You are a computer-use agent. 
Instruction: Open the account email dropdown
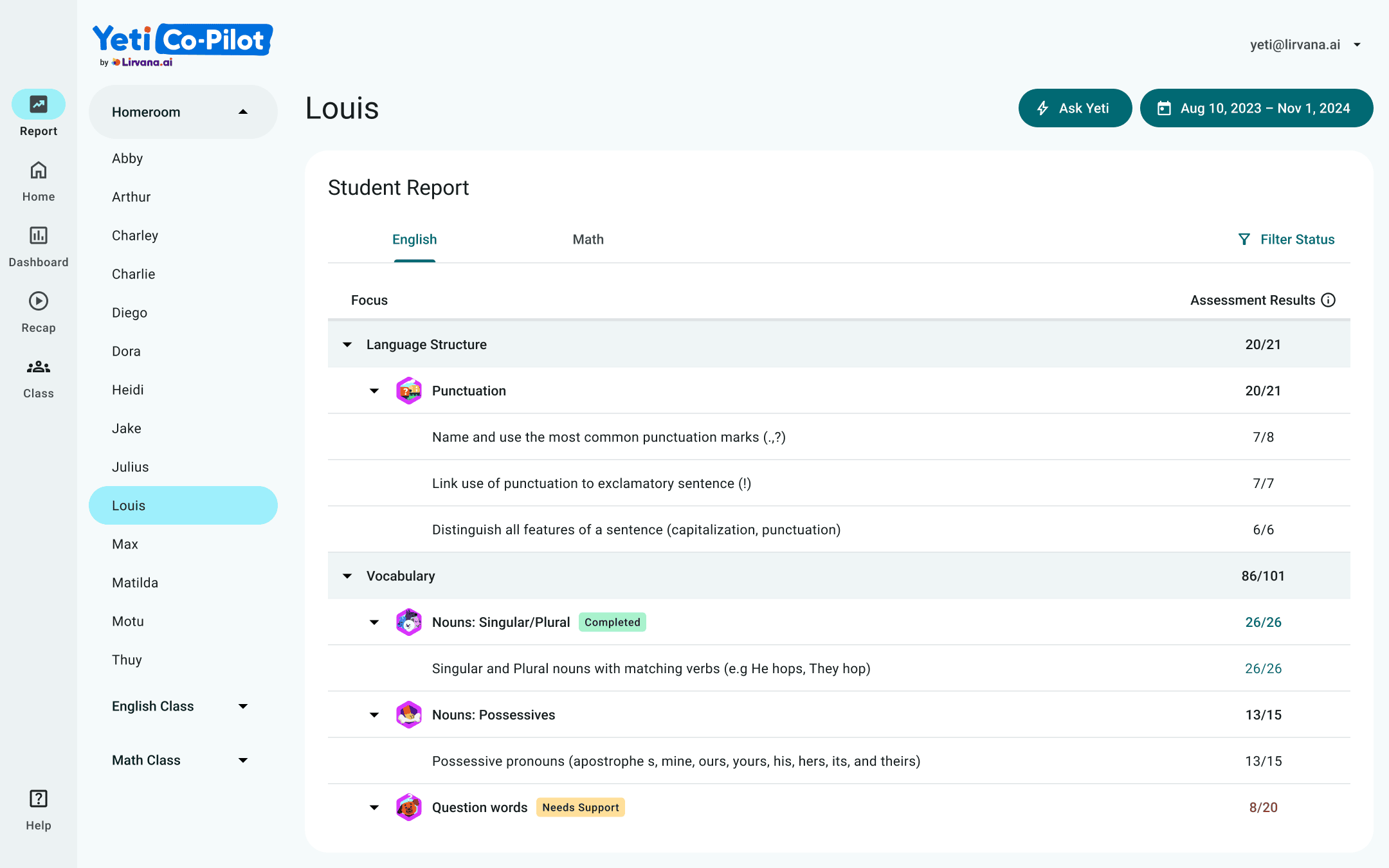(1357, 45)
